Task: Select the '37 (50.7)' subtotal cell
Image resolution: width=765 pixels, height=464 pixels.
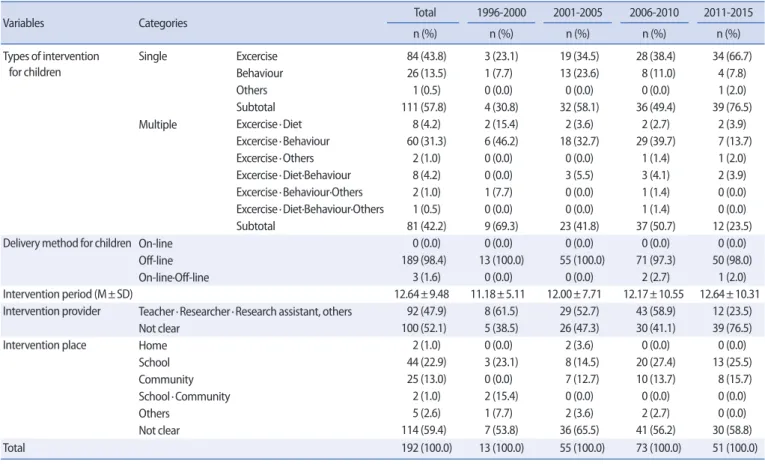Action: coord(655,226)
